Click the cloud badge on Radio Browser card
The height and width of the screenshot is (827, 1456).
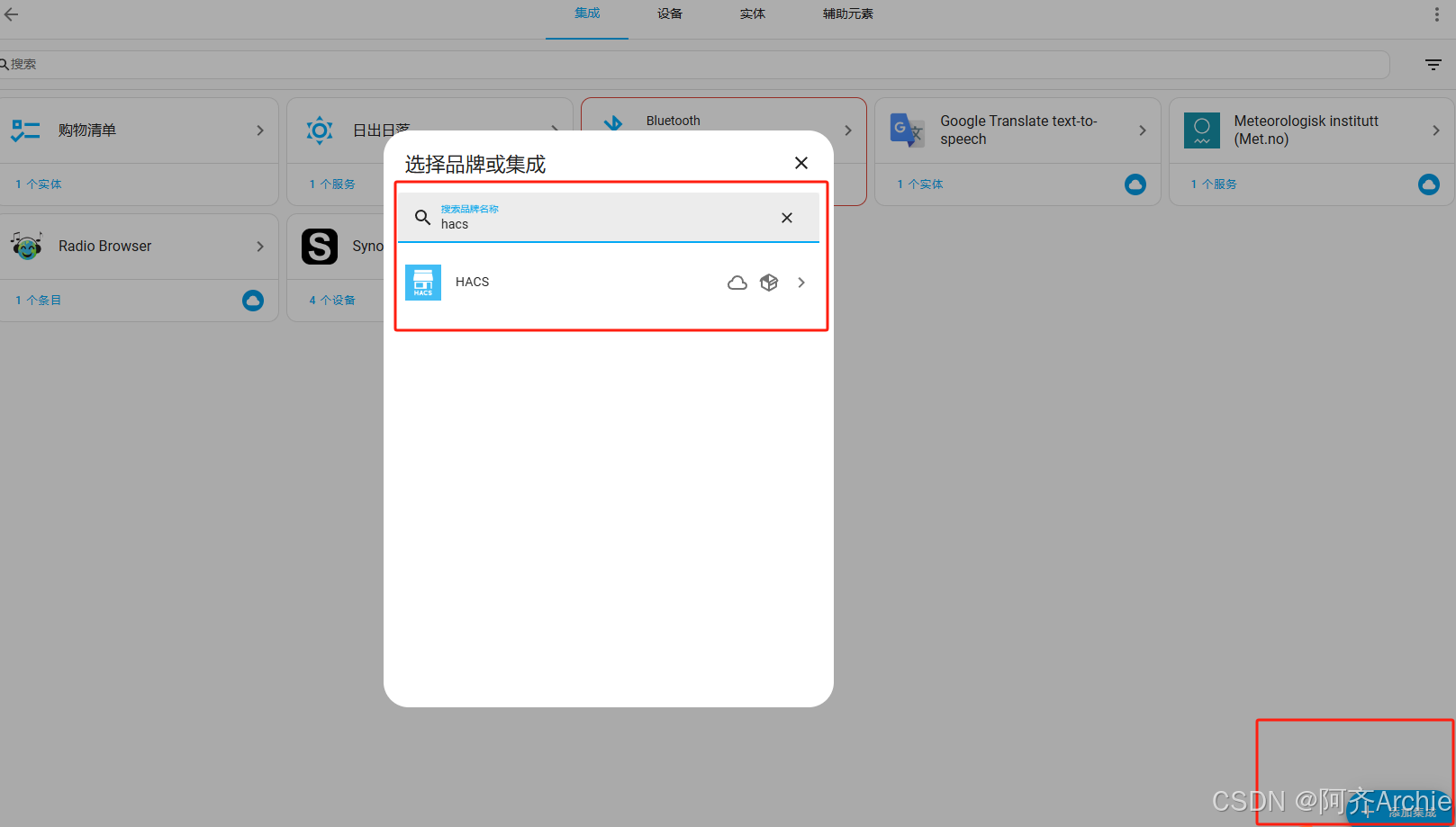(253, 301)
